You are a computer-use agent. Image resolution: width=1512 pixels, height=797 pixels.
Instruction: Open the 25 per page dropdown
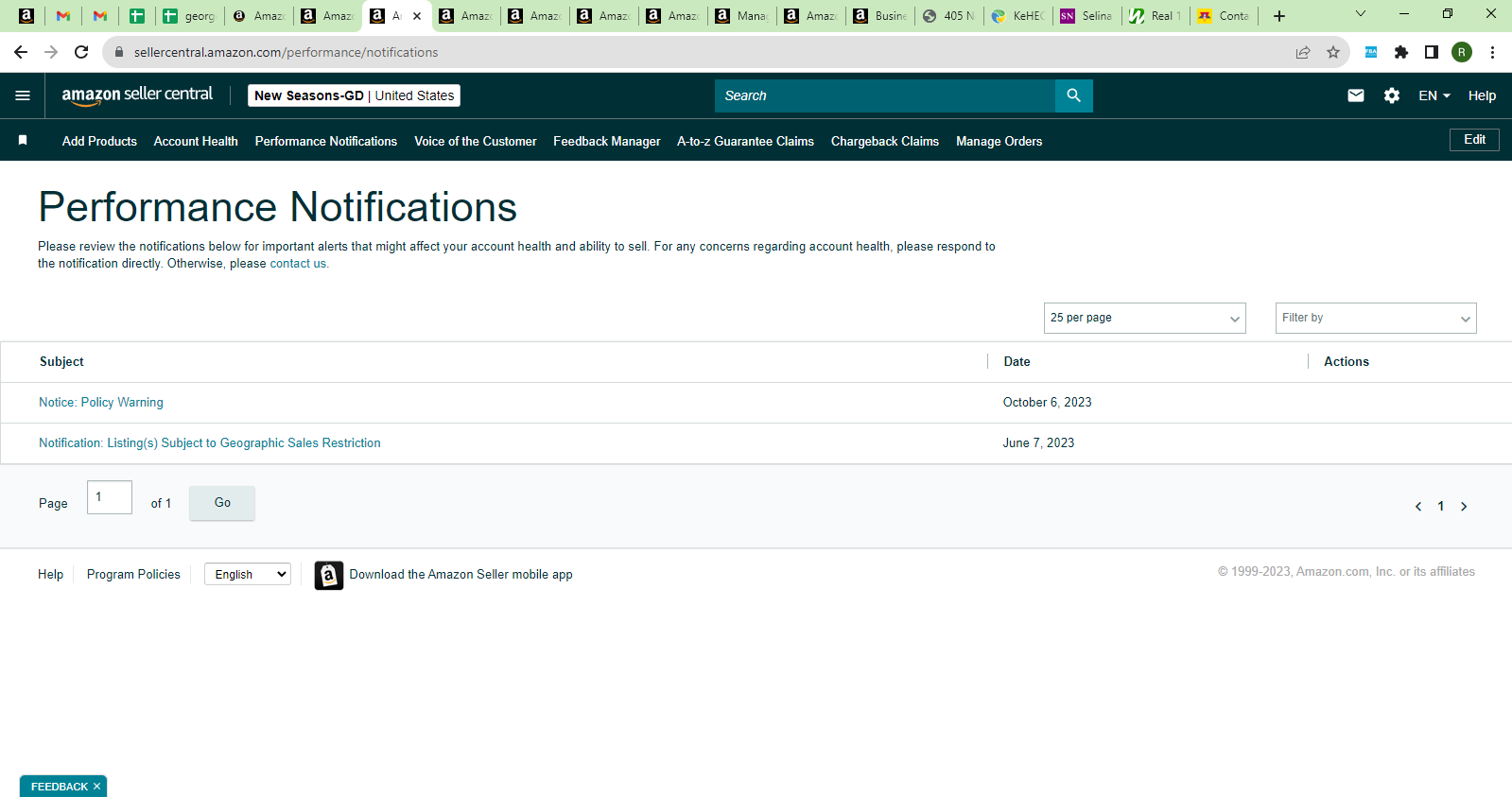pos(1145,318)
